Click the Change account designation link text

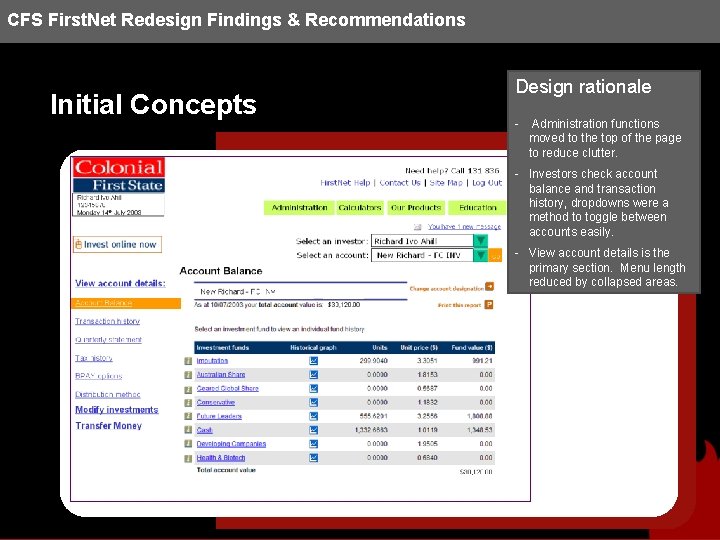(446, 289)
